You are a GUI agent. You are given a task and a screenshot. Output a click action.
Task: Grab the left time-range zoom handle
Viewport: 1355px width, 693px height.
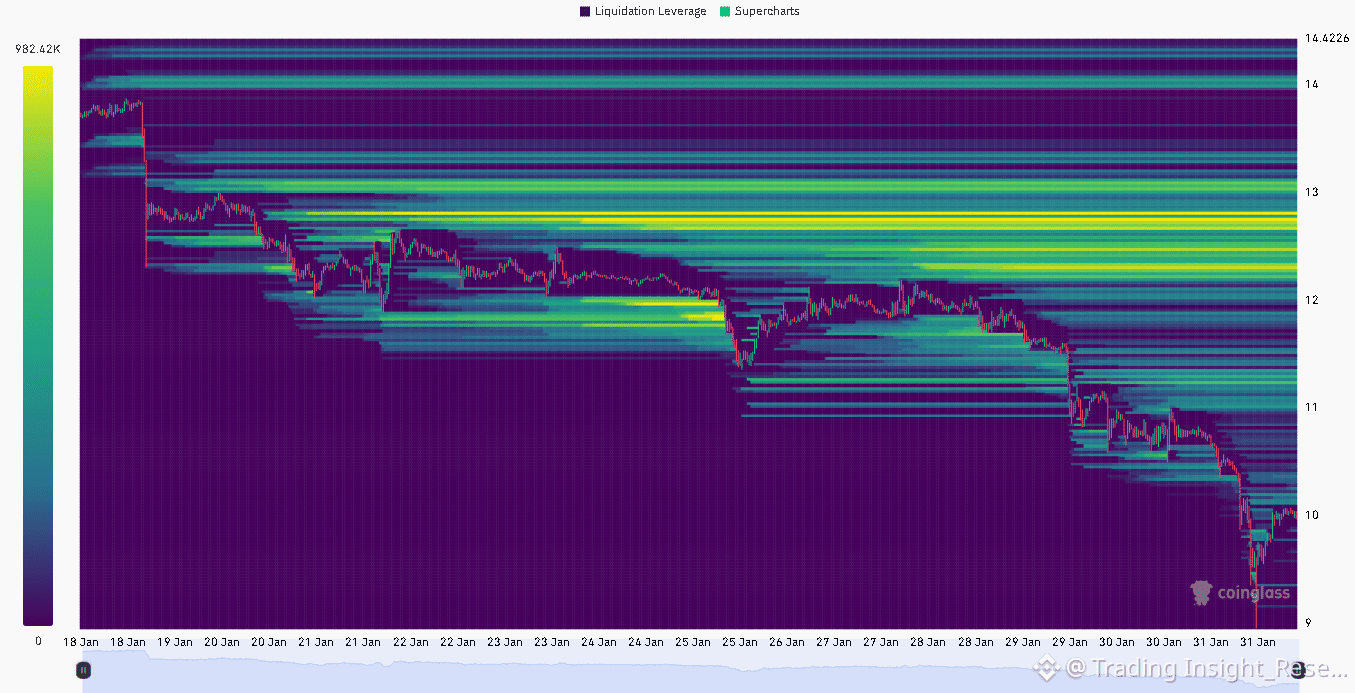coord(85,669)
